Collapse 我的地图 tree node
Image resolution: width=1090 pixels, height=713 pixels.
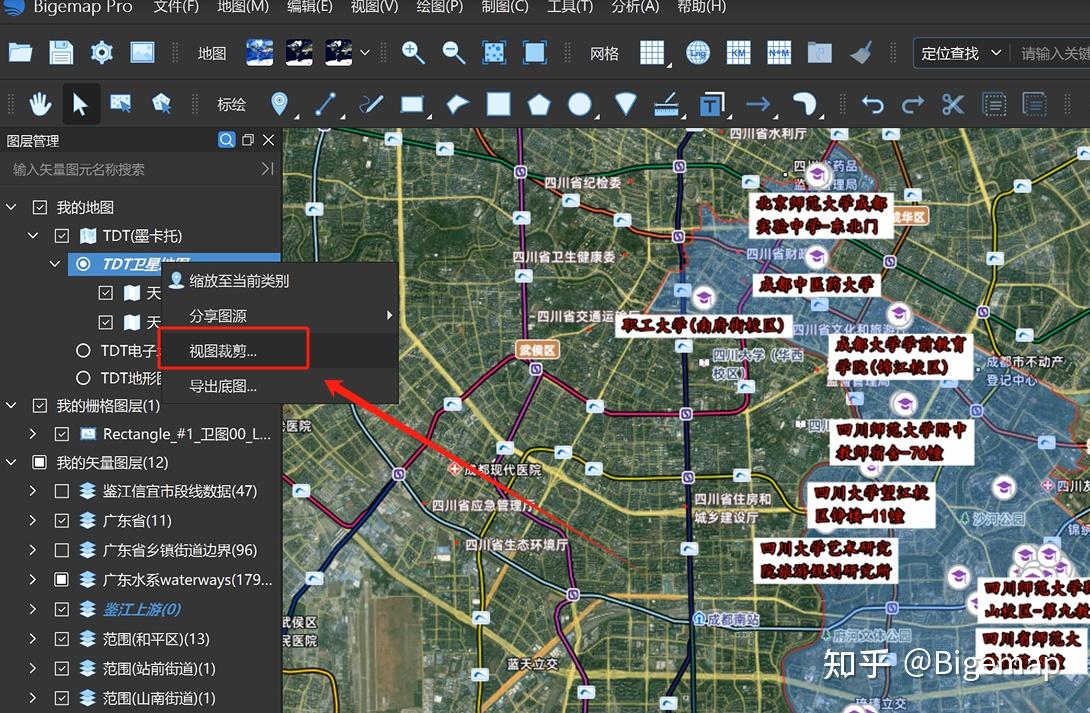point(11,207)
